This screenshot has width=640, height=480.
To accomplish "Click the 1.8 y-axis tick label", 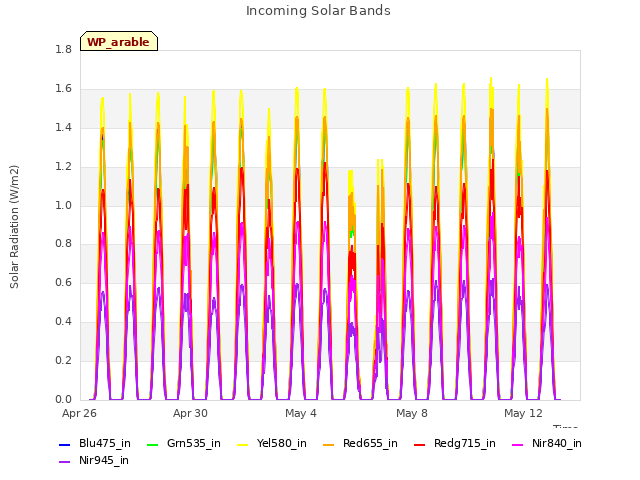I will pyautogui.click(x=64, y=50).
